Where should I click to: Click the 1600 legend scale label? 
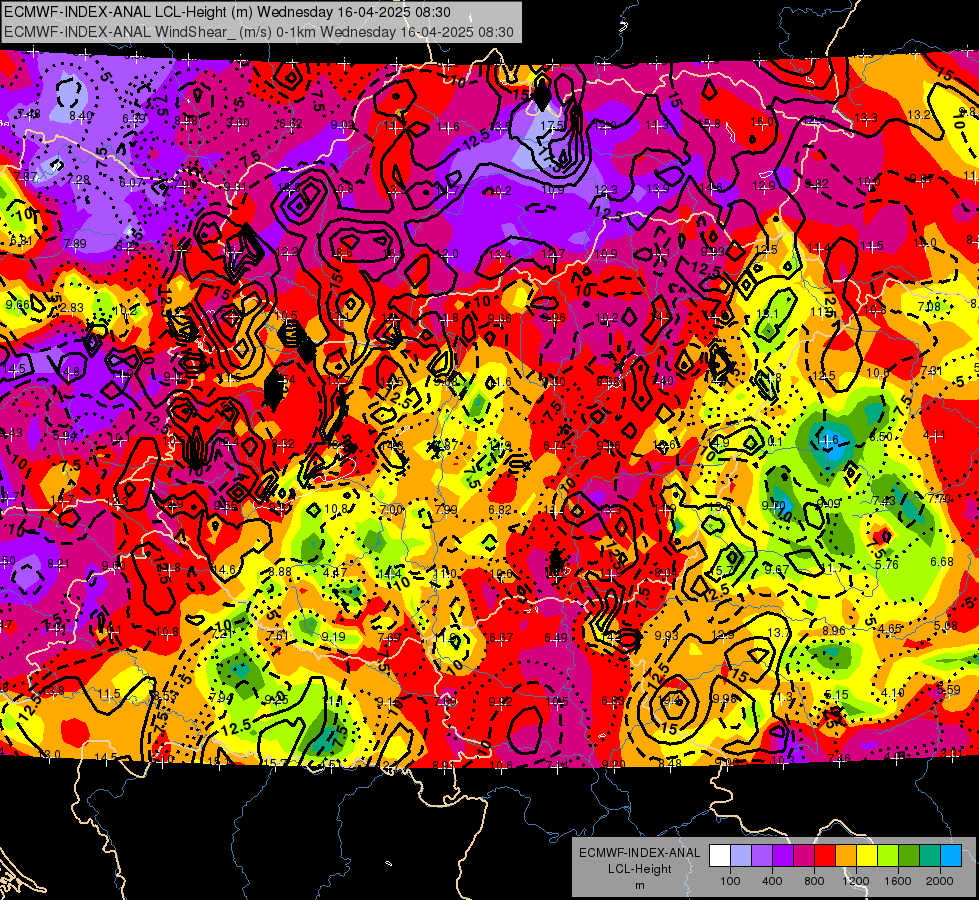898,881
